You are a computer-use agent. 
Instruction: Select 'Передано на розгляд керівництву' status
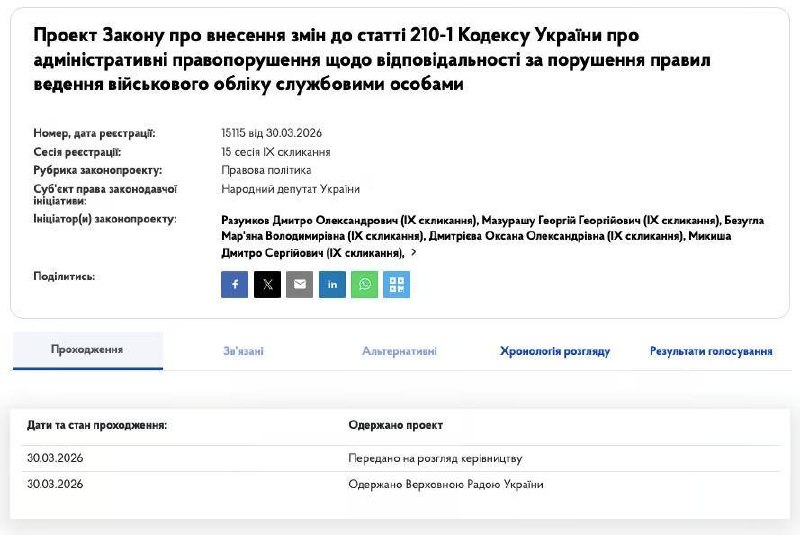[435, 458]
